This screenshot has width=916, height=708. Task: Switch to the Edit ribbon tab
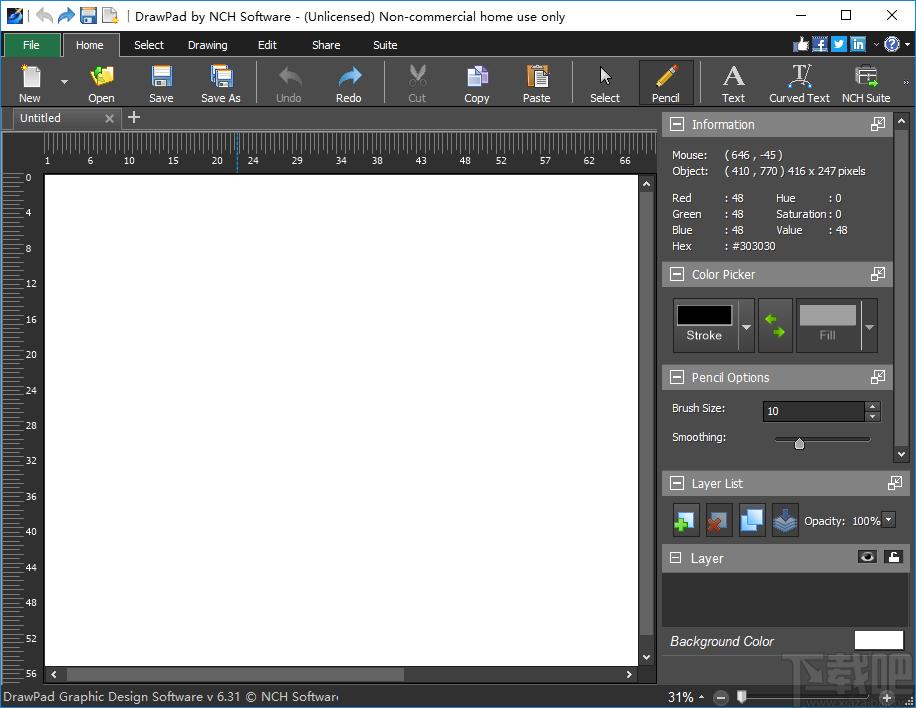point(268,45)
